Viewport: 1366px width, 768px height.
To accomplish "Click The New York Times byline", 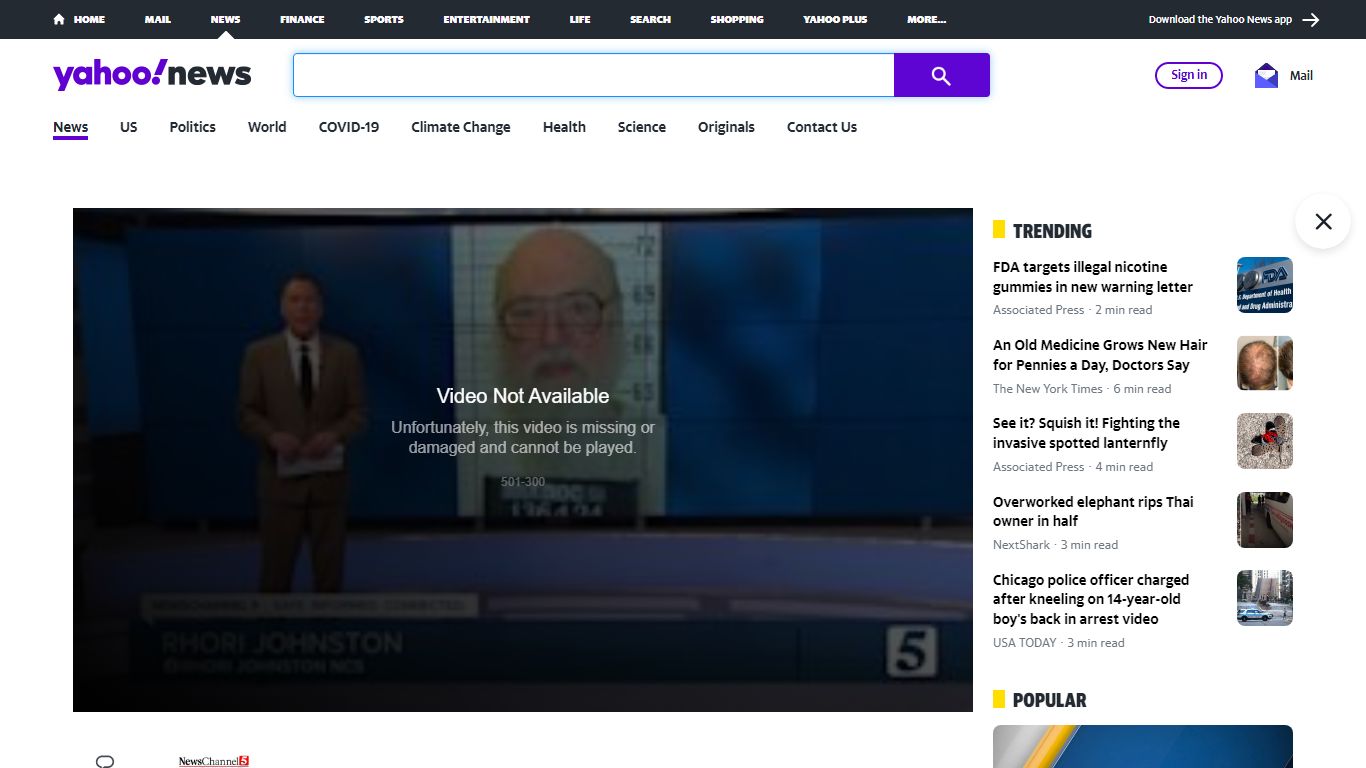I will 1082,389.
